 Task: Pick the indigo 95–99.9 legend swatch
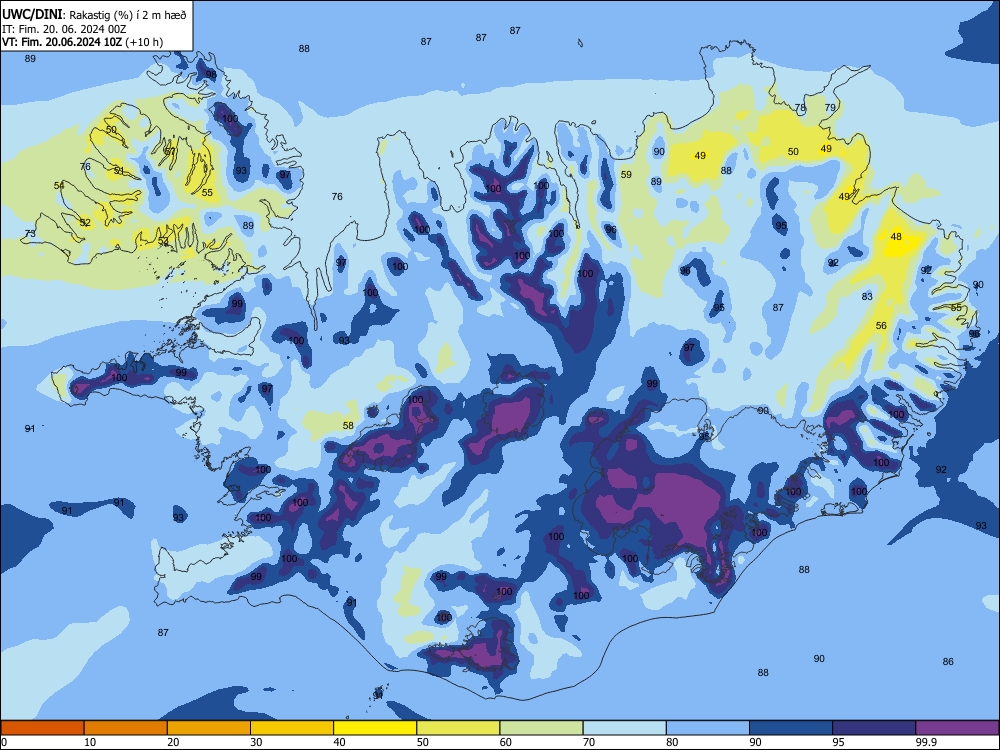(874, 728)
